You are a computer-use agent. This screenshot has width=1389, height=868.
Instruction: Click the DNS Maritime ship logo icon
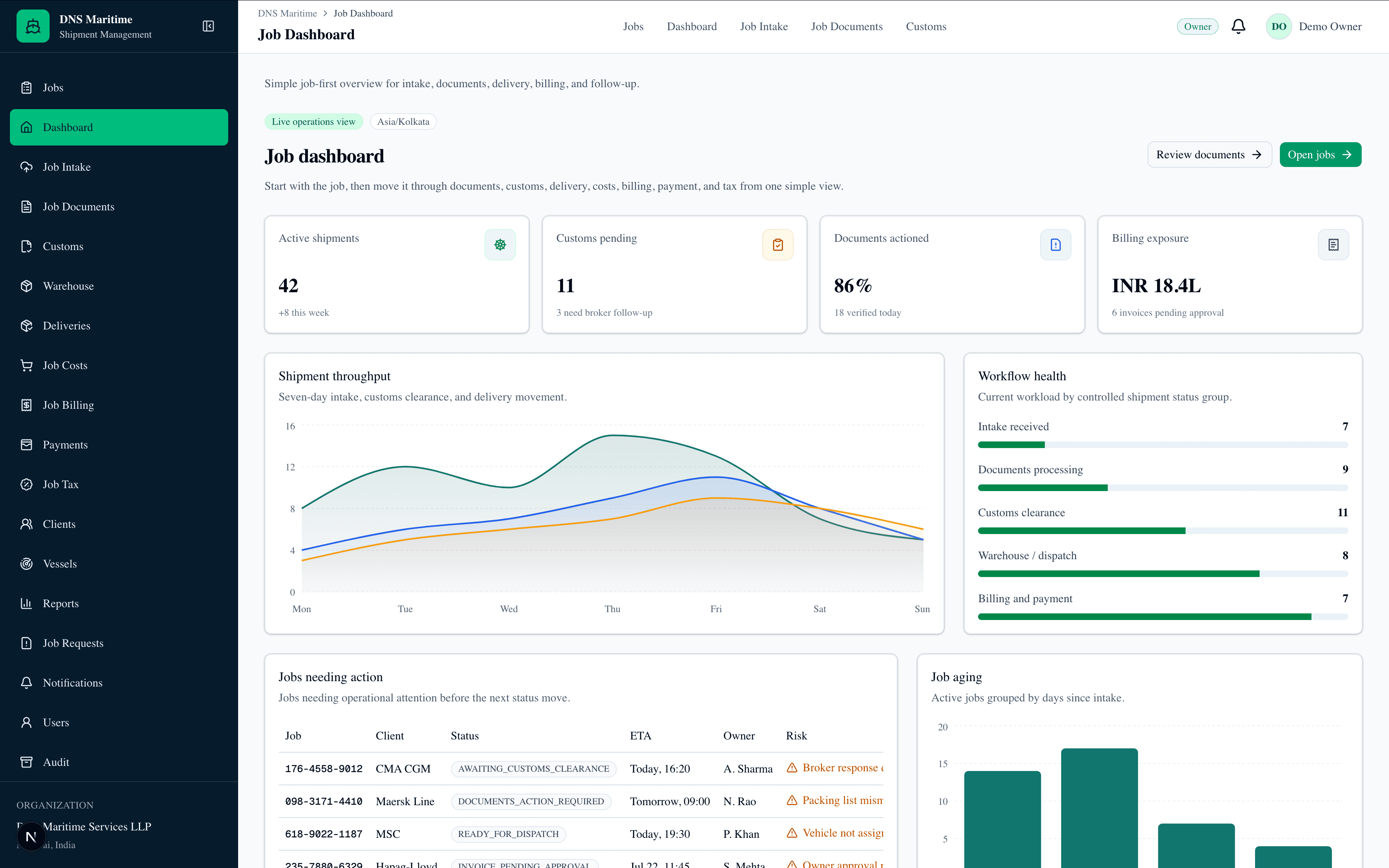[33, 26]
